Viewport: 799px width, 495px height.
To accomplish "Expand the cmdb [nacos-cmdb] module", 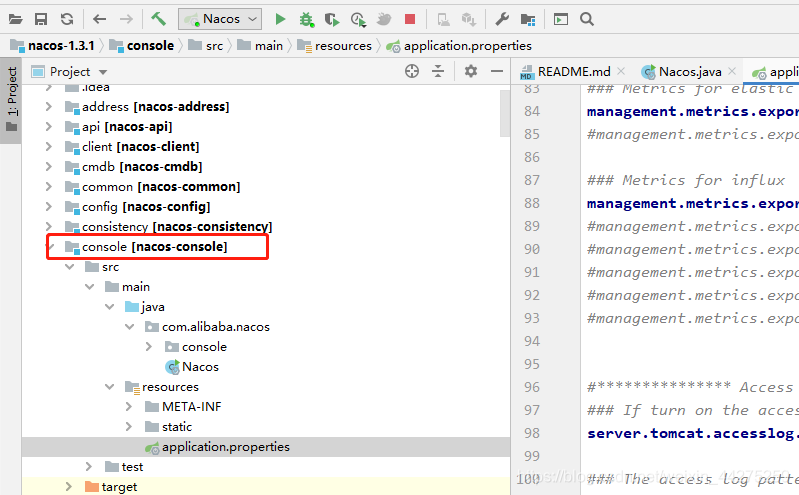I will click(48, 167).
